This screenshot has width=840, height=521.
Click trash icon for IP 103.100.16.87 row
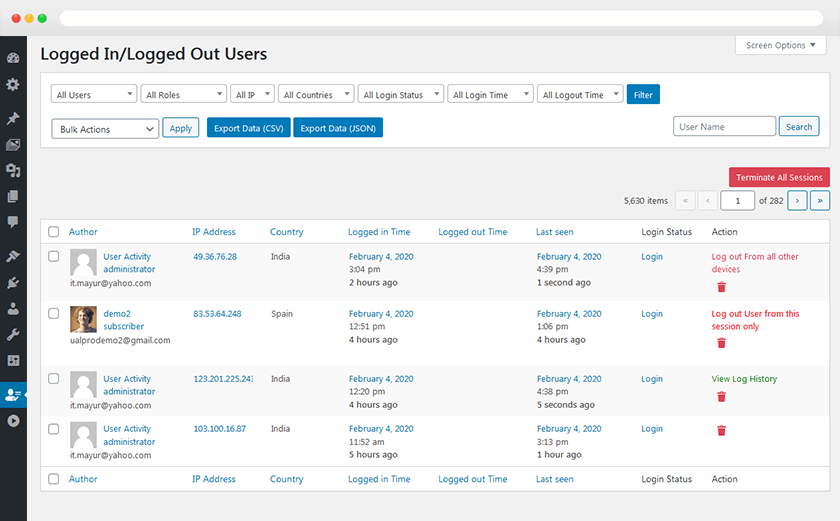point(721,431)
